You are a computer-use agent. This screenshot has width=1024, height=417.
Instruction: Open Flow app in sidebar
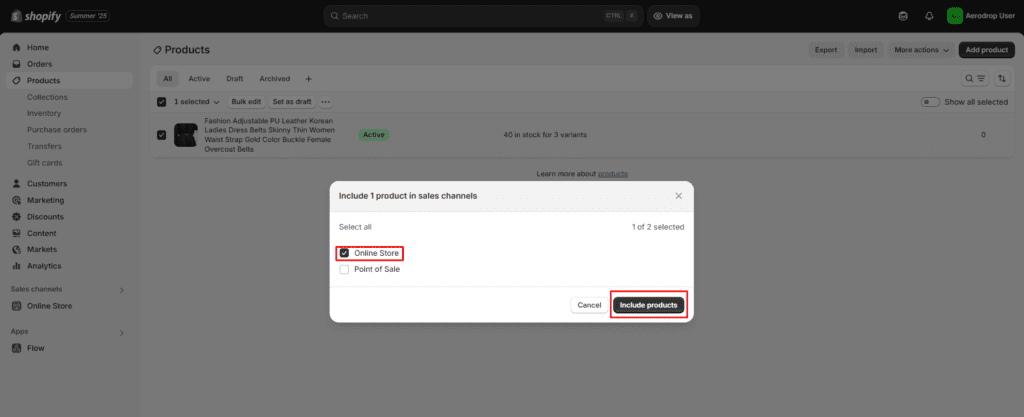(36, 348)
